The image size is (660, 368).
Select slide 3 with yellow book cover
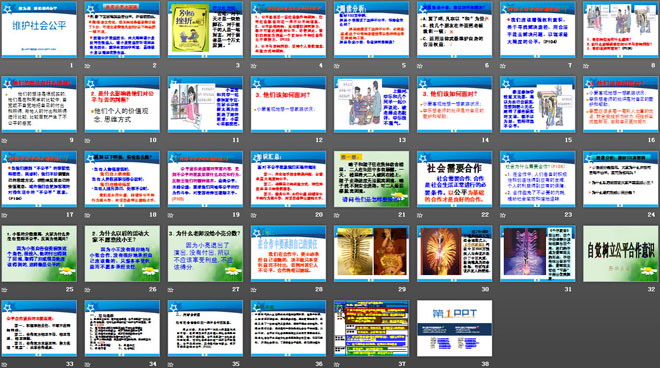205,29
